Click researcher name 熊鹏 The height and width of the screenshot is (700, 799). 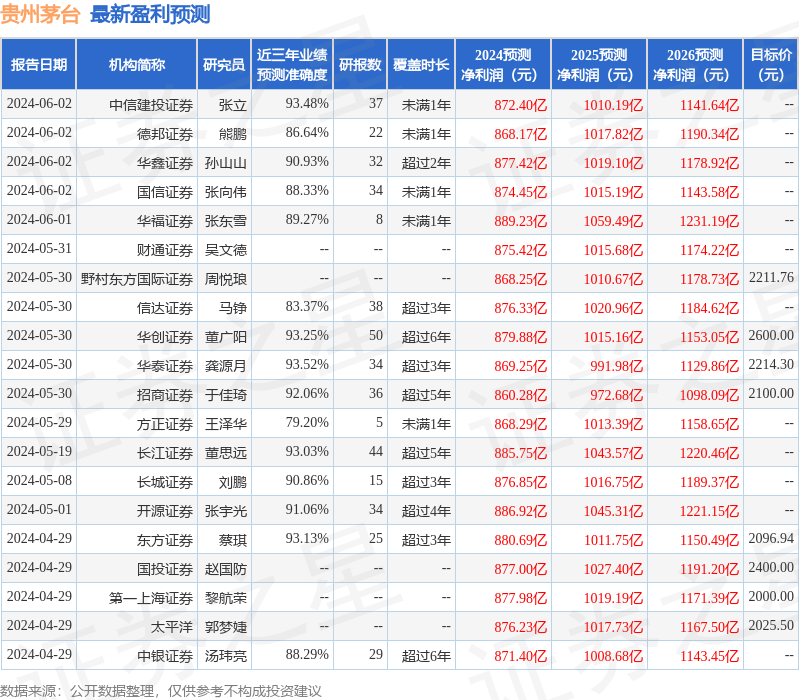coord(232,134)
